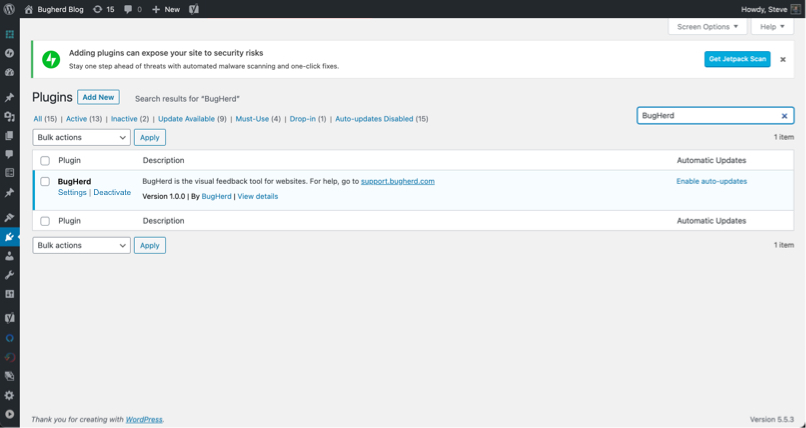Open the comments bubble showing 0
This screenshot has width=806, height=428.
pos(128,9)
